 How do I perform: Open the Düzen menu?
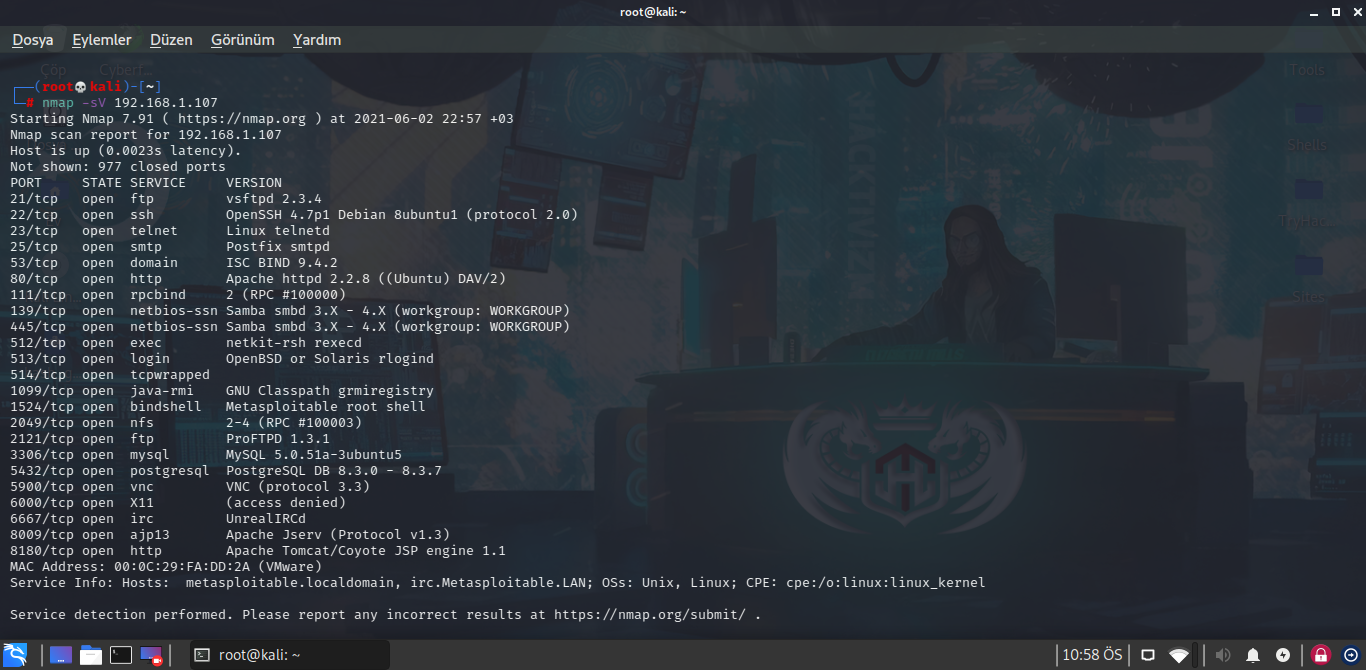(x=171, y=40)
